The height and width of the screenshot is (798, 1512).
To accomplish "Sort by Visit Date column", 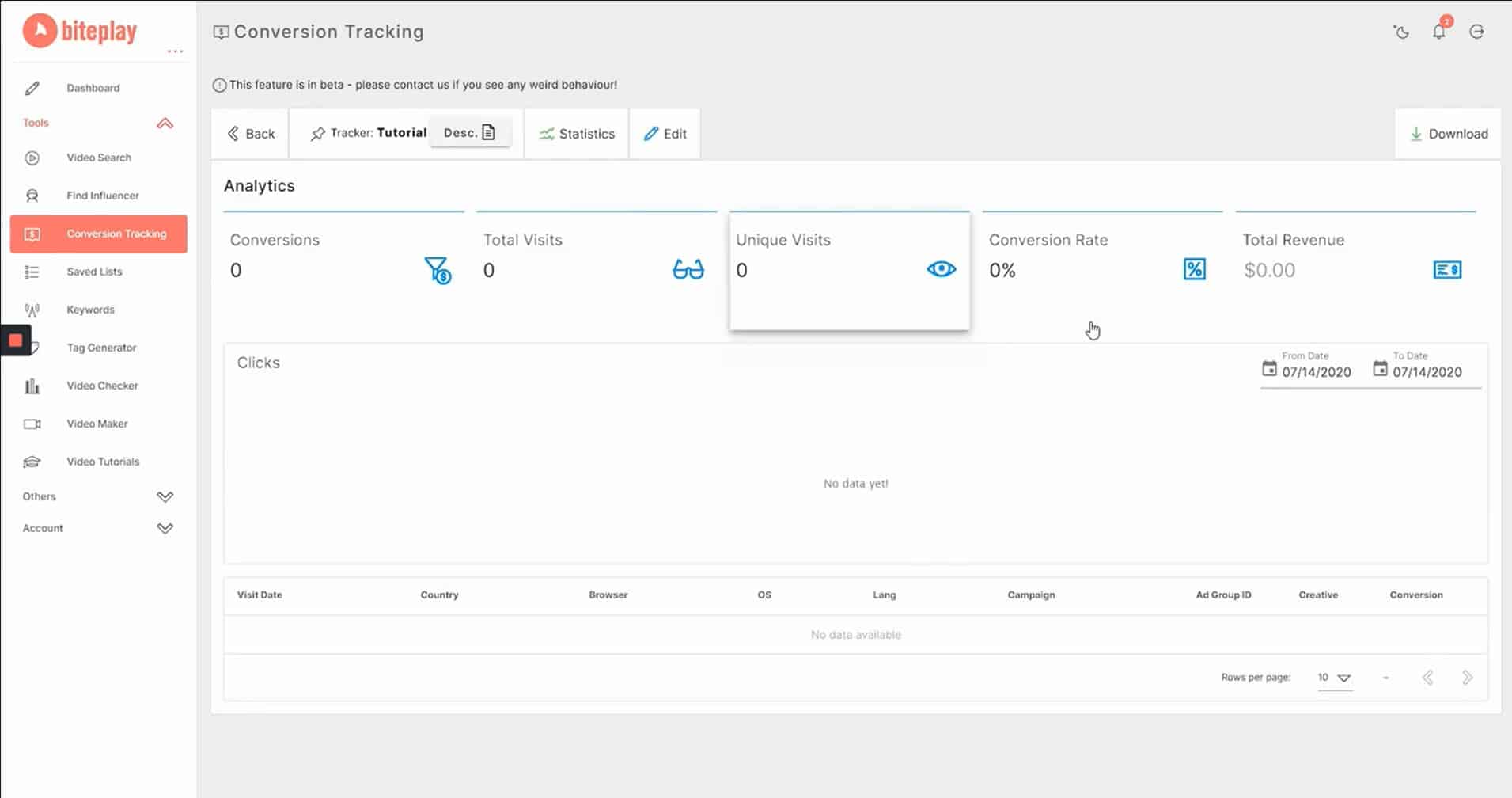I will [x=260, y=595].
